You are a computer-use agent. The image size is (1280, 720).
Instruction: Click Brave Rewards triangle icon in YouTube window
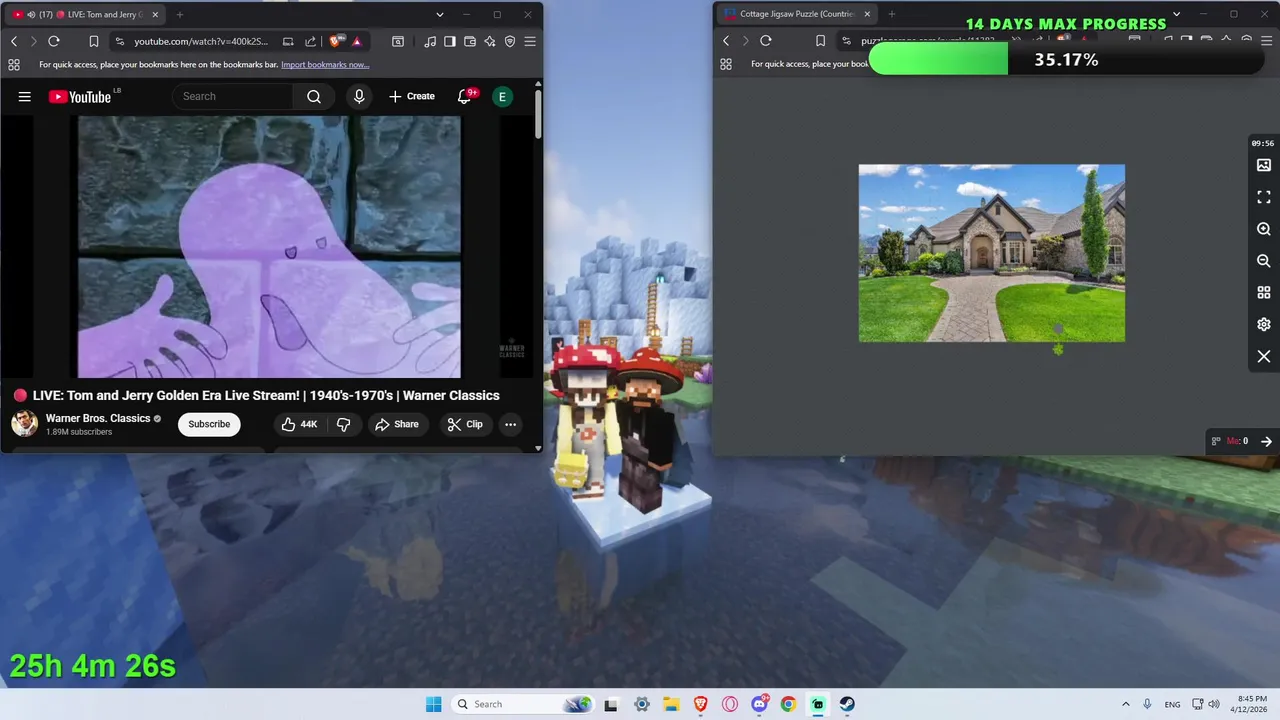(357, 41)
